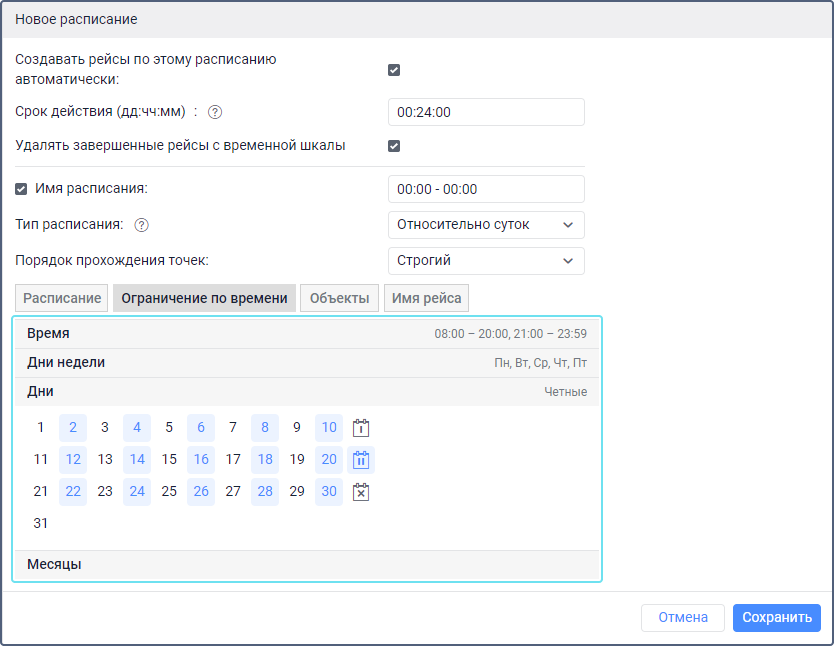Toggle automatic trip creation checkbox

[394, 70]
